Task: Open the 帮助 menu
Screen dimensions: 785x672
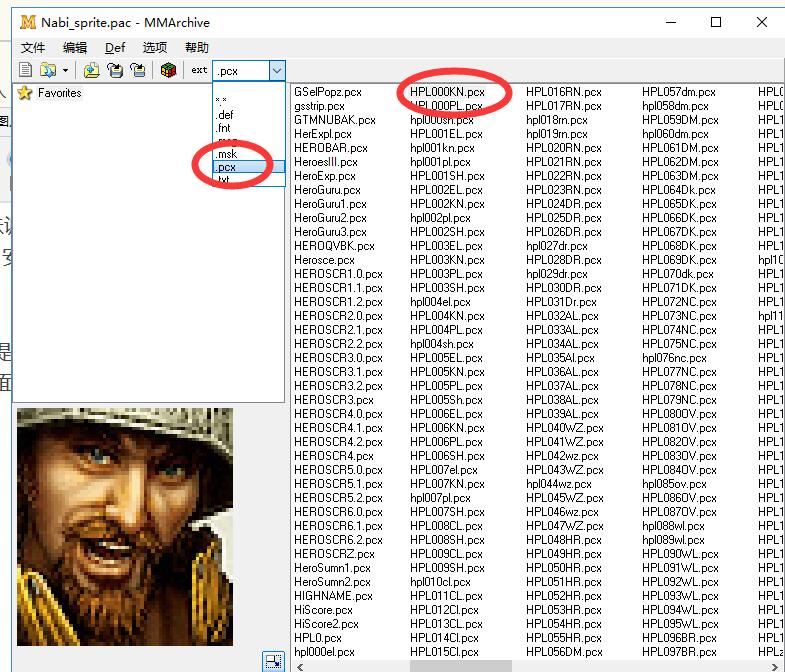Action: coord(196,48)
